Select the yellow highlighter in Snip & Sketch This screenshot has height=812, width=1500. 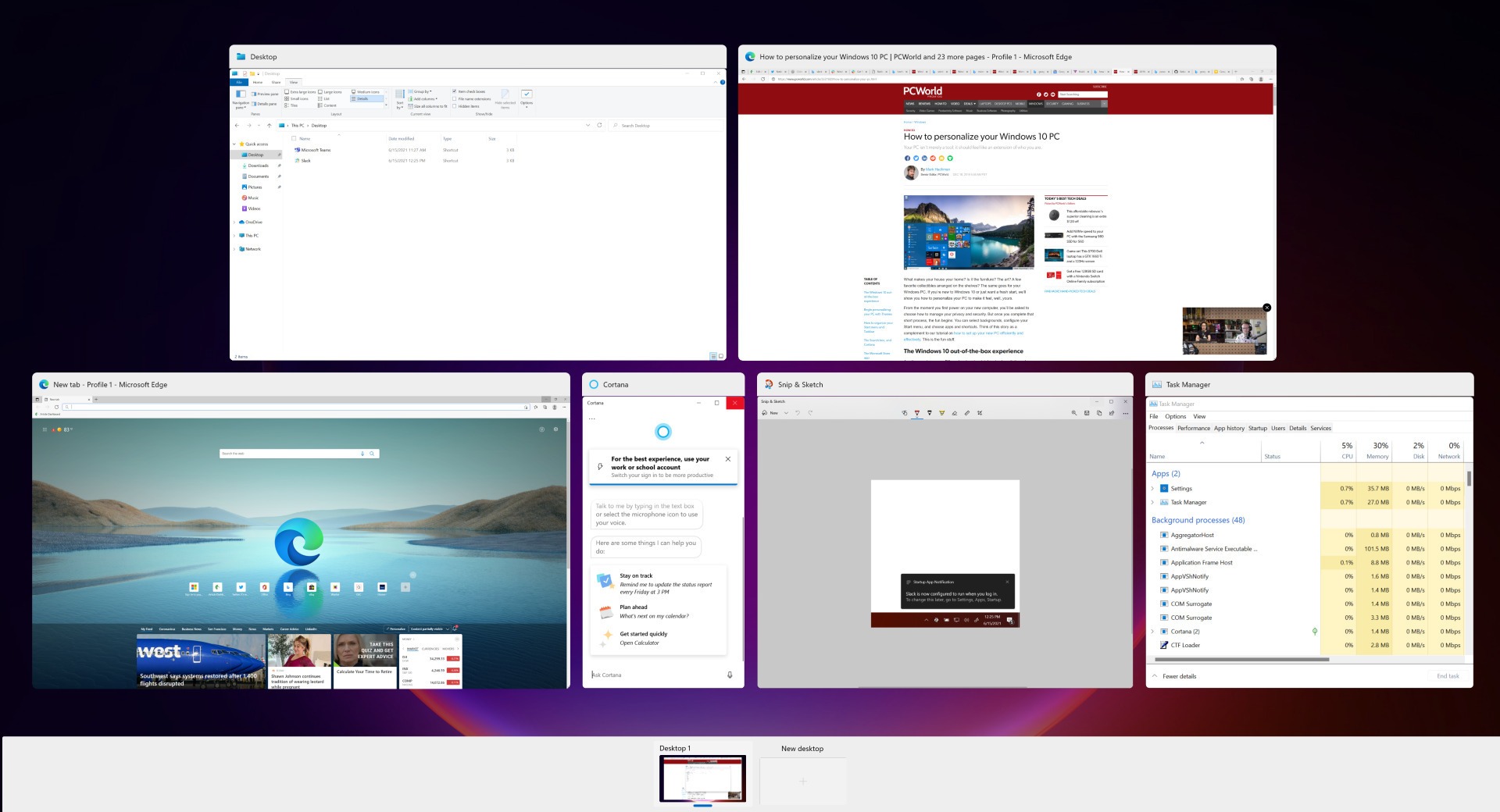click(x=942, y=413)
